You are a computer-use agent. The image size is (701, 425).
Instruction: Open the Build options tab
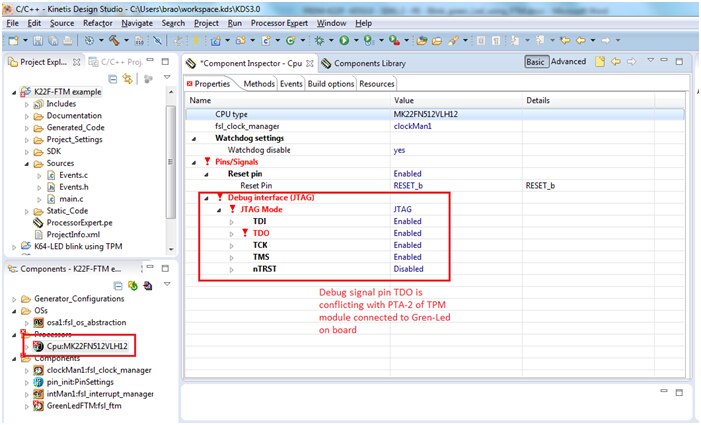point(330,84)
